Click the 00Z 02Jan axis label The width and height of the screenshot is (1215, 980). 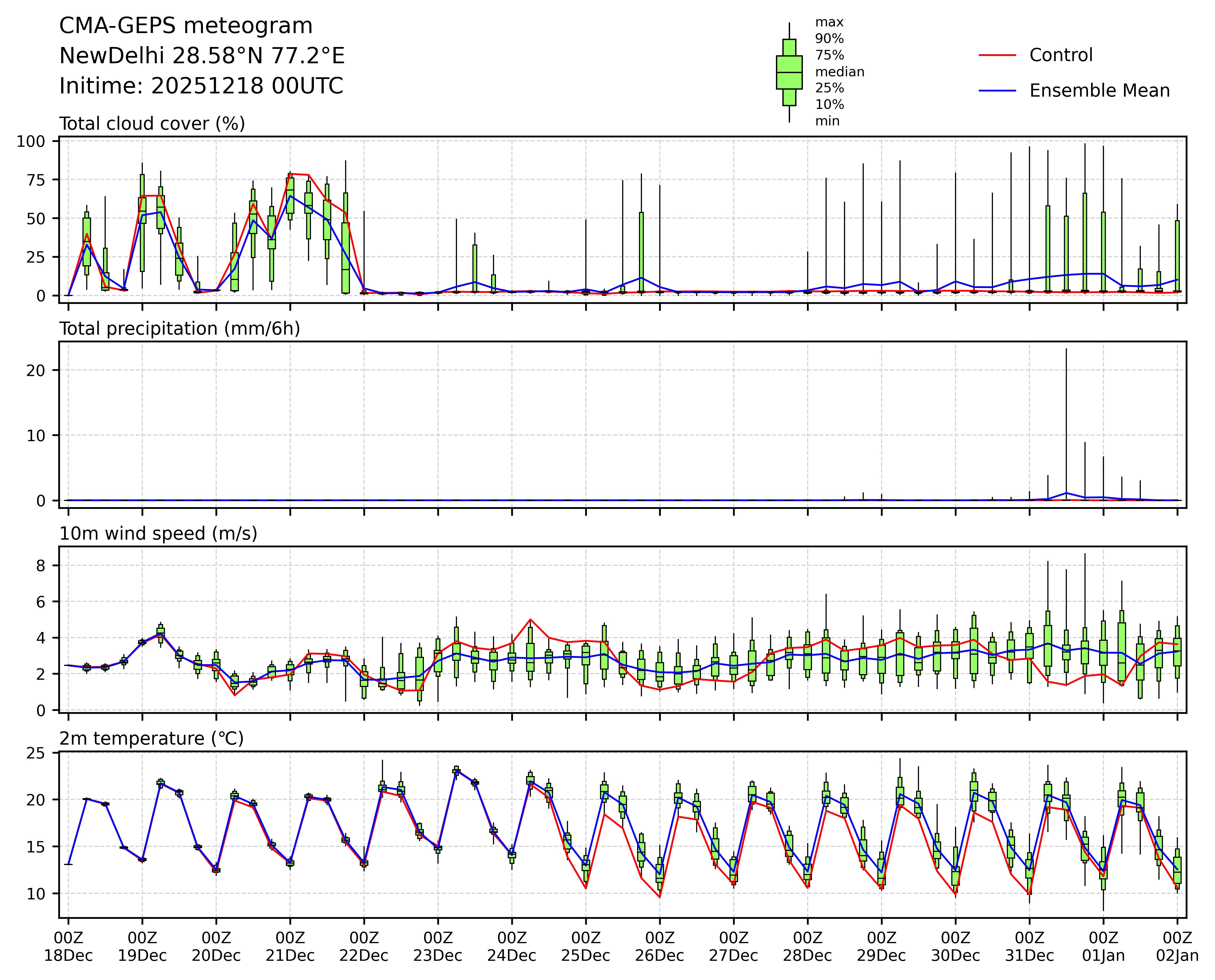click(x=1177, y=947)
